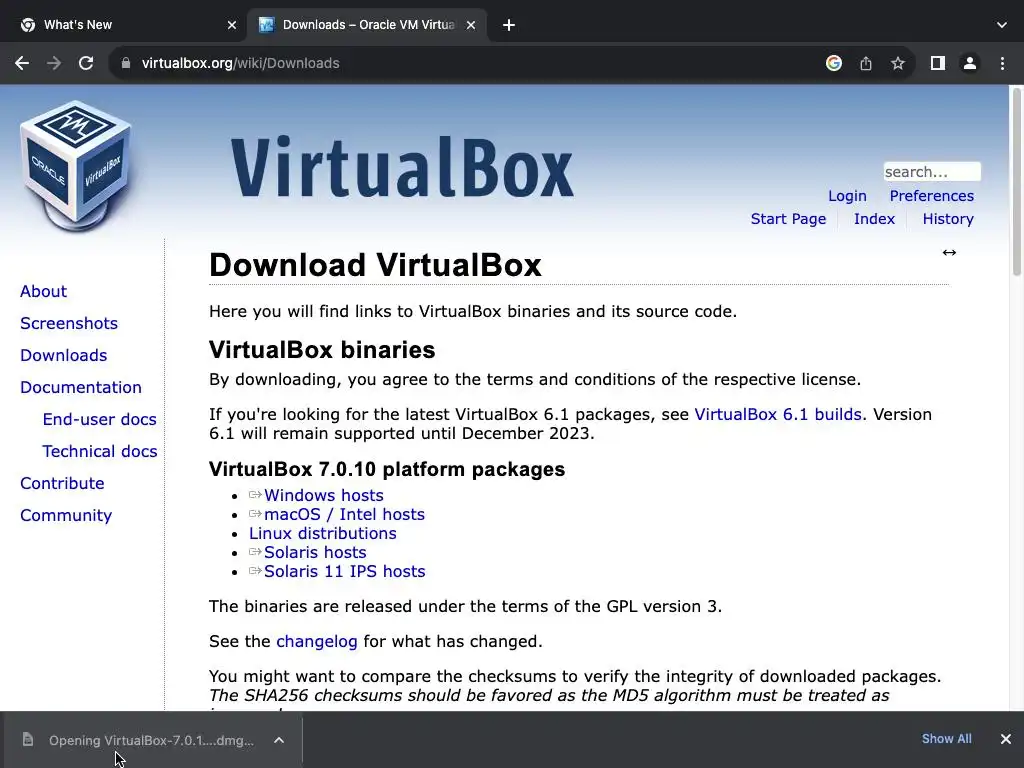This screenshot has width=1024, height=768.
Task: Open the History link
Action: click(x=948, y=219)
